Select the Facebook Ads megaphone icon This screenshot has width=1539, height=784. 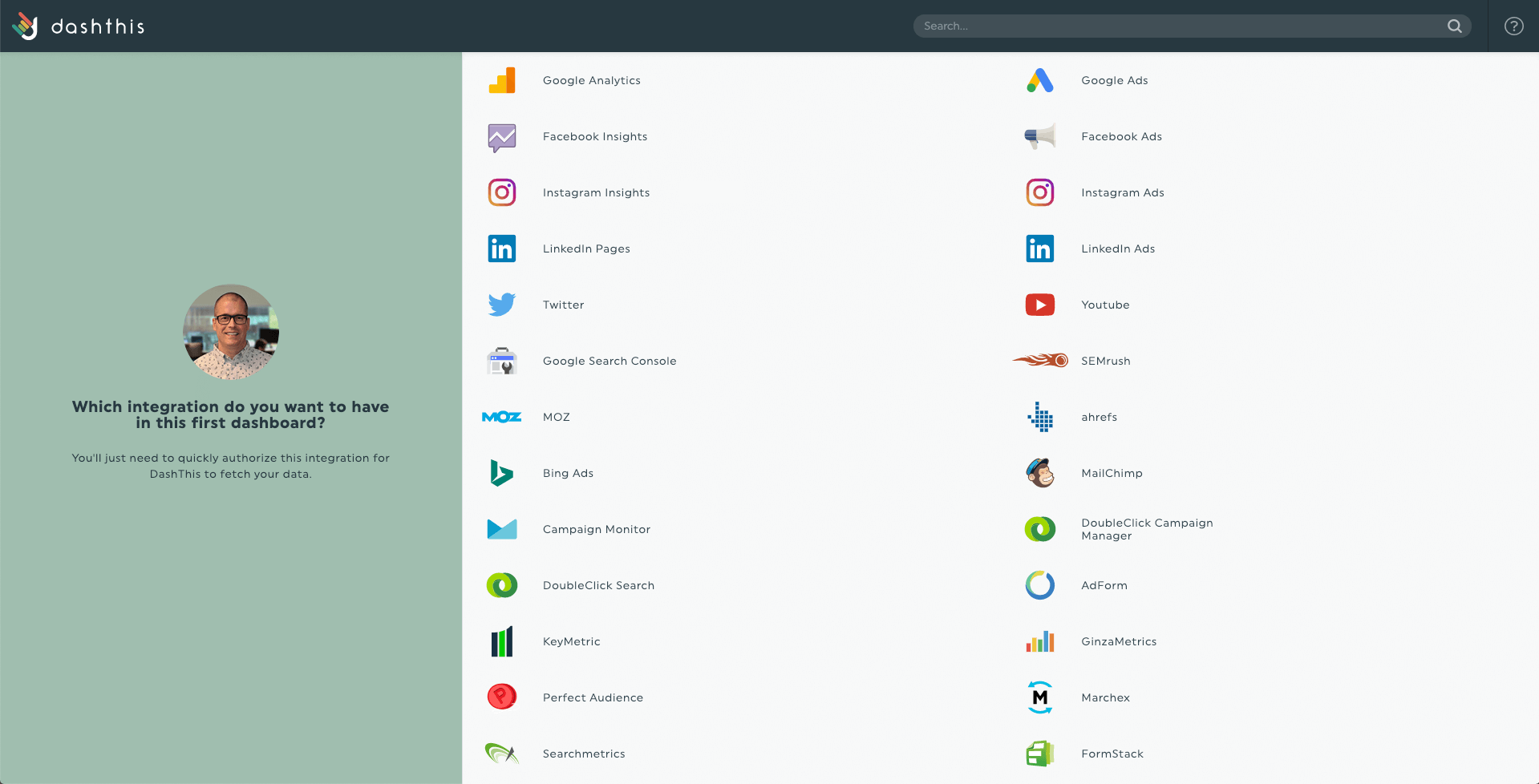1040,136
